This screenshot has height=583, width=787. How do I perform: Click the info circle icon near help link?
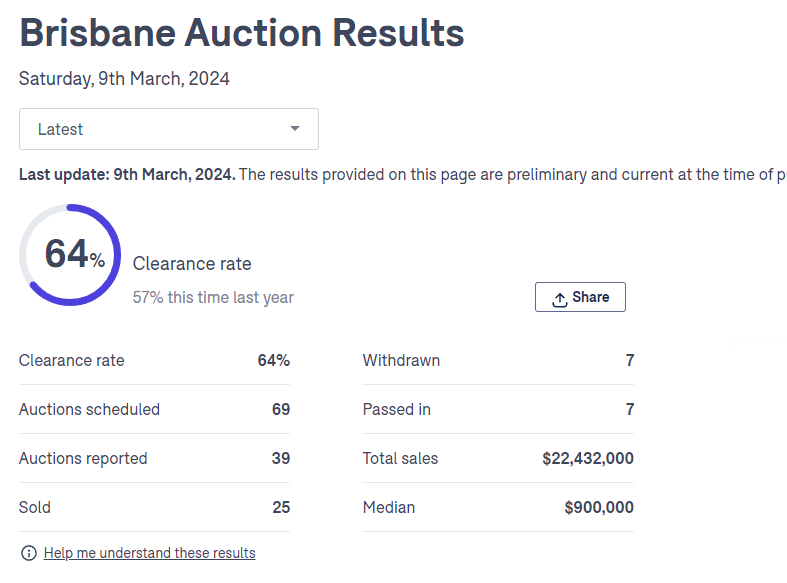[x=29, y=553]
